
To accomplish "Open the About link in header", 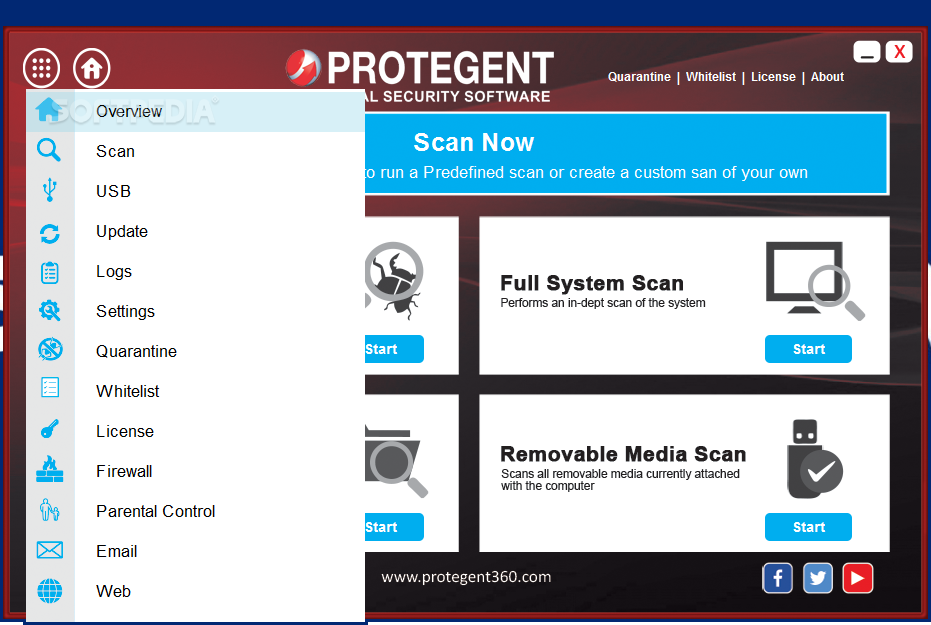I will (827, 77).
